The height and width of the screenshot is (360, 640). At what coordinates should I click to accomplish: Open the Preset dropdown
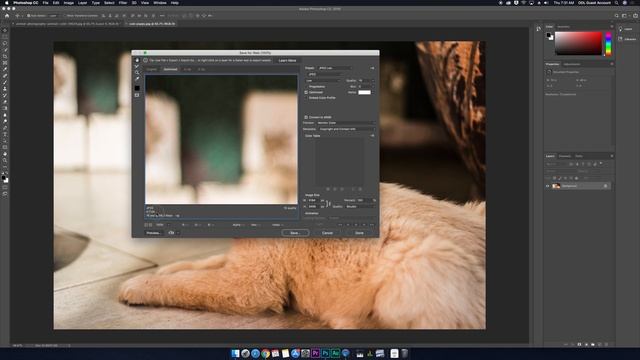tap(334, 68)
